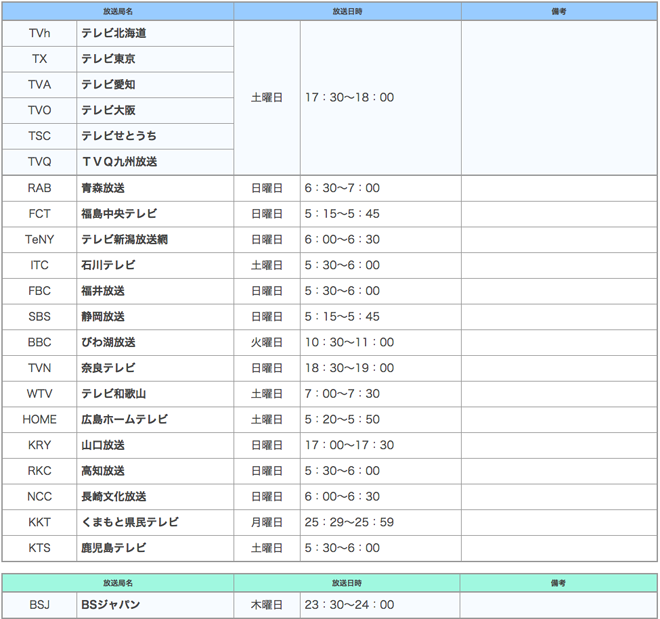This screenshot has width=660, height=619.
Task: Click the TX station code
Action: pos(40,59)
